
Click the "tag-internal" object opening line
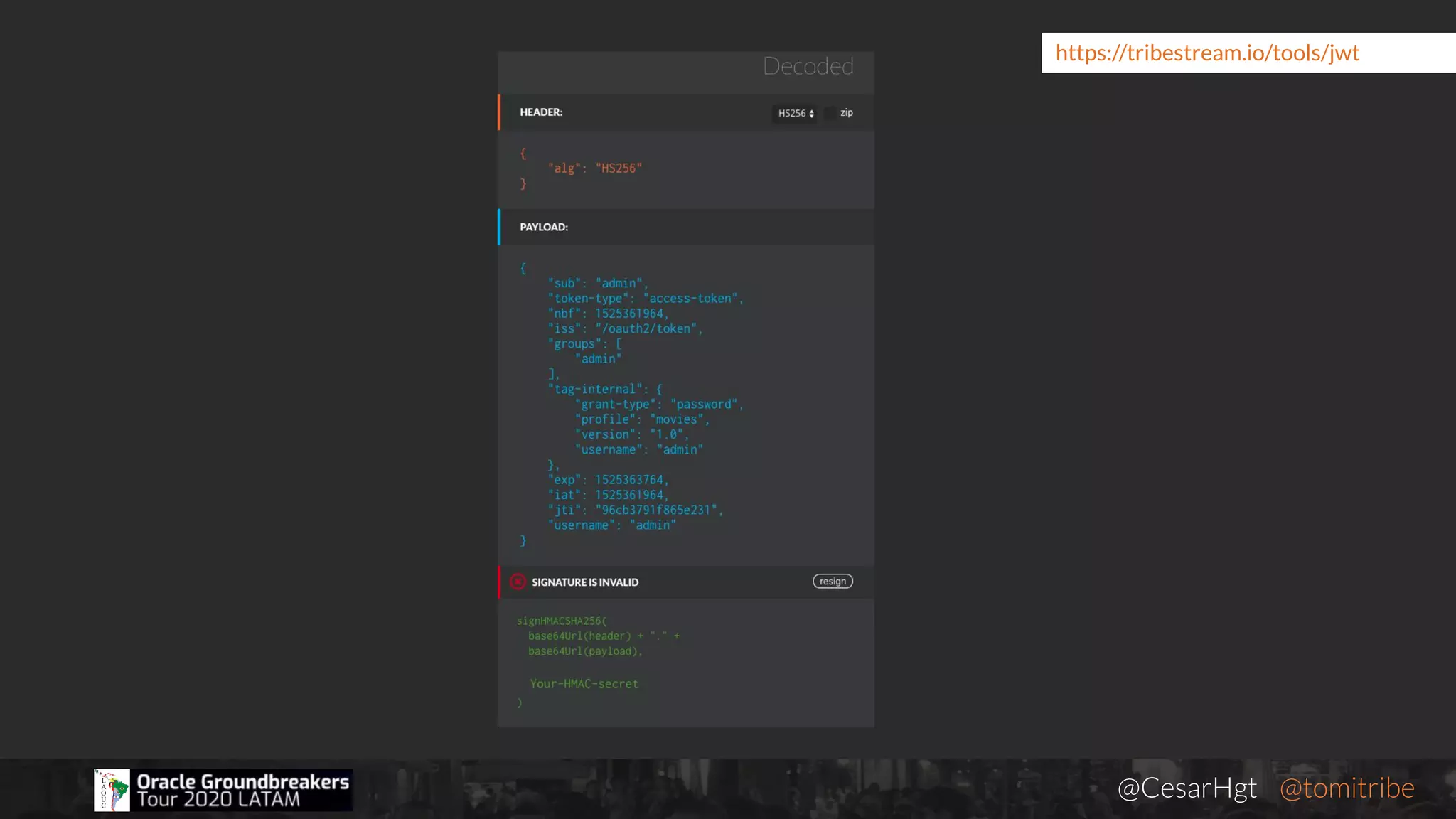click(604, 390)
